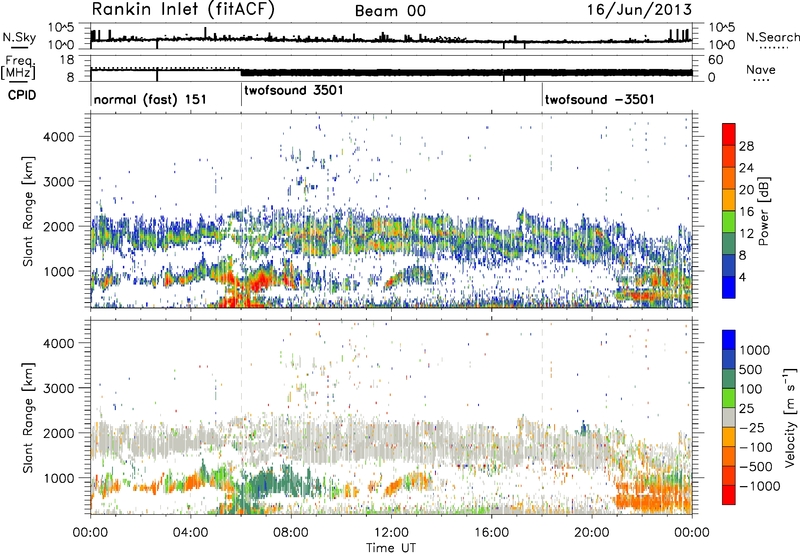This screenshot has width=800, height=554.
Task: Click the '3000' range tick on the velocity panel
Action: tap(58, 388)
